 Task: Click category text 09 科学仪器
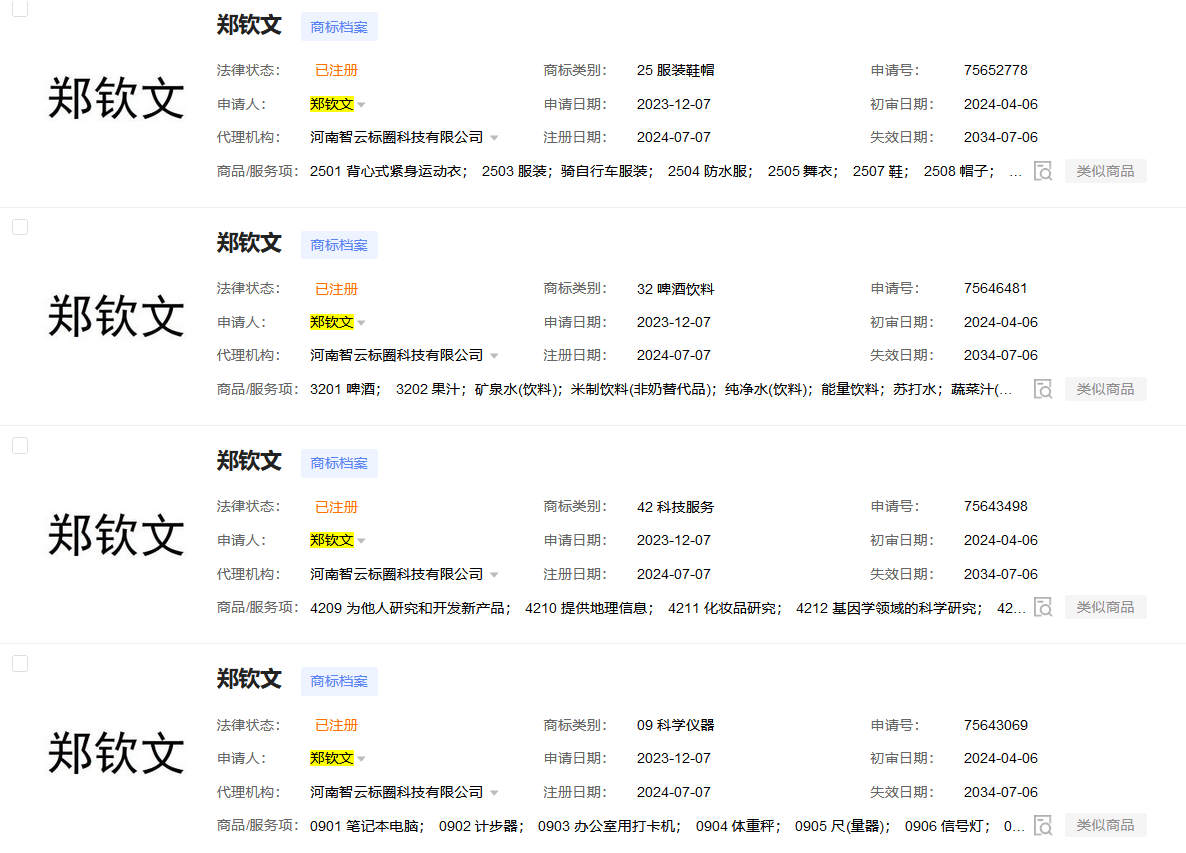click(x=675, y=725)
